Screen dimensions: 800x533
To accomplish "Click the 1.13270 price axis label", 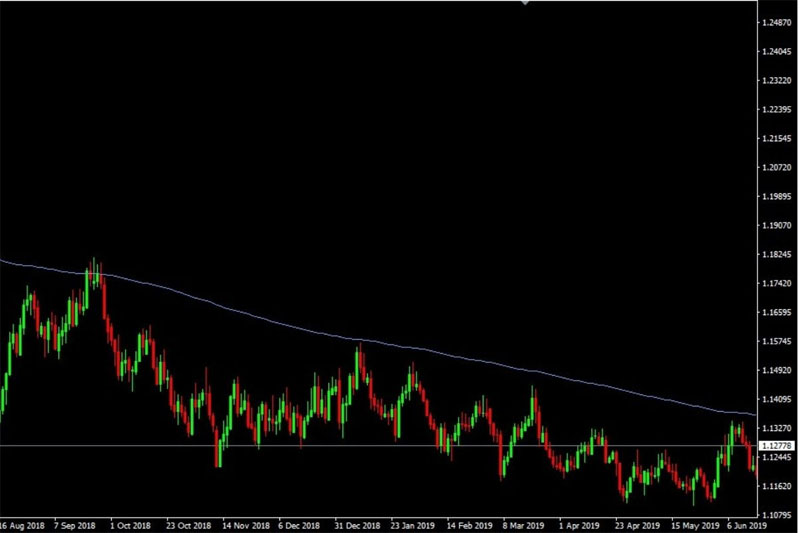I will point(777,428).
